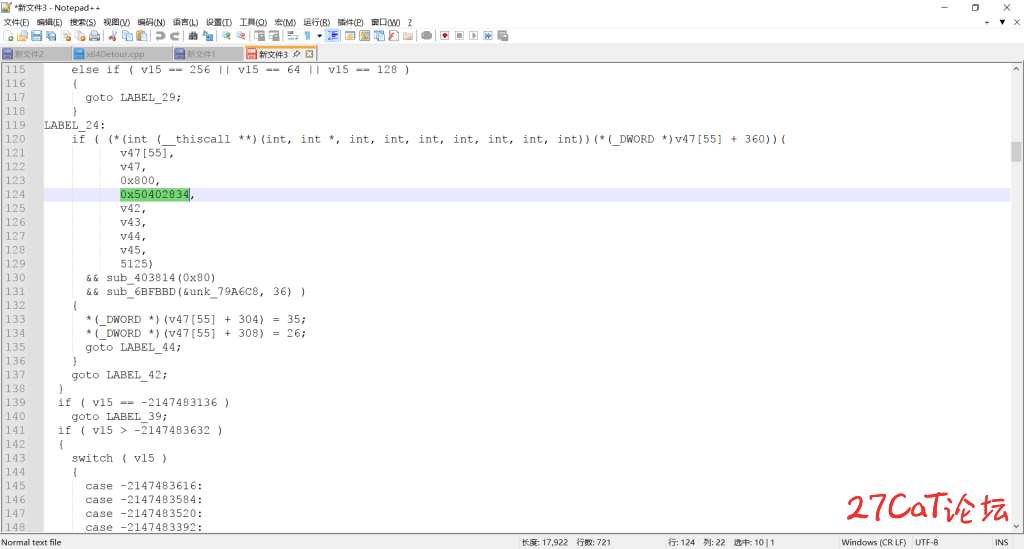
Task: Click the X button at the menu bar's right end
Action: [x=1017, y=22]
